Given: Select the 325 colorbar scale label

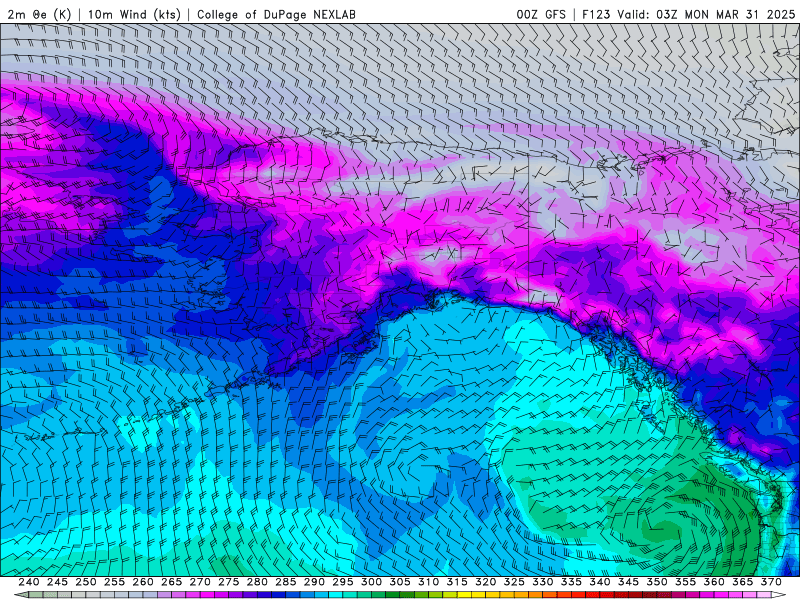Looking at the screenshot, I should tap(514, 582).
